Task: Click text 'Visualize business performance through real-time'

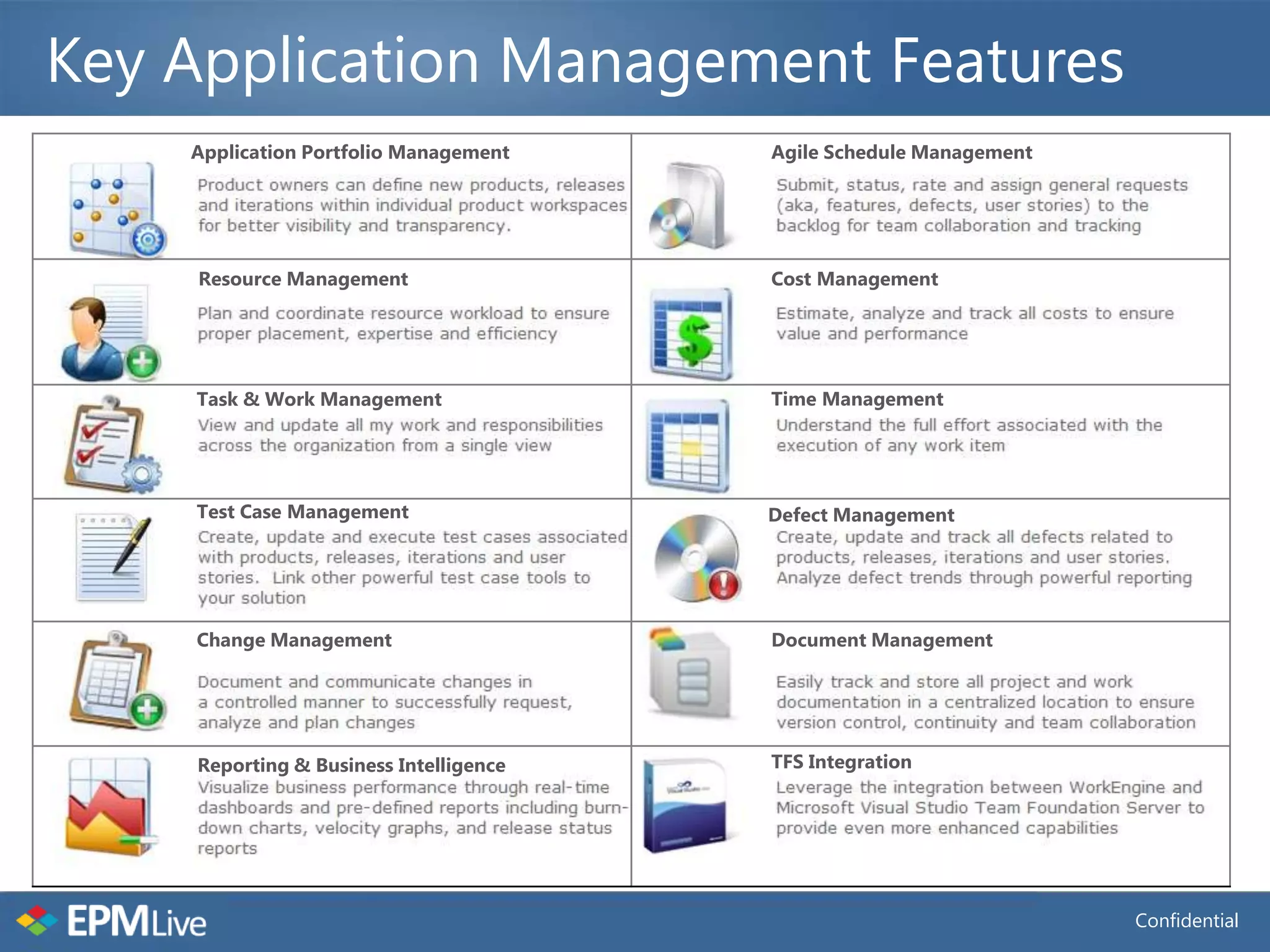Action: pos(403,788)
